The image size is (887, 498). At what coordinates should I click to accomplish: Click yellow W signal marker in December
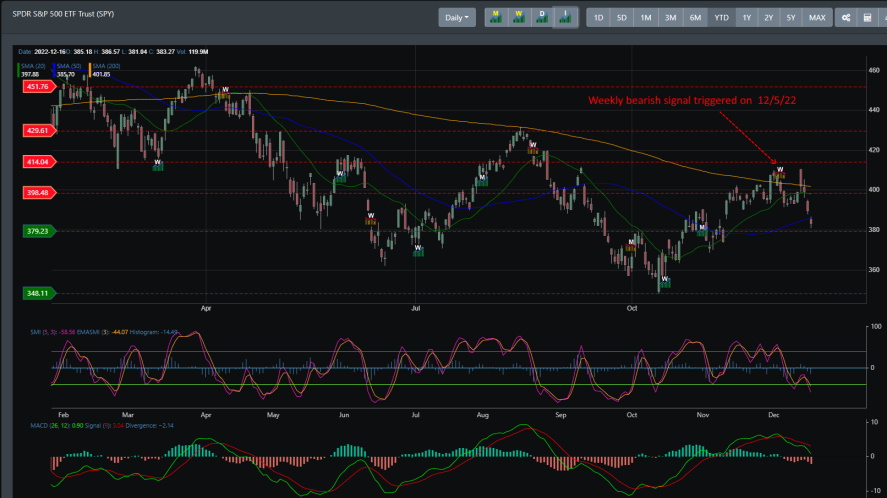pos(780,172)
